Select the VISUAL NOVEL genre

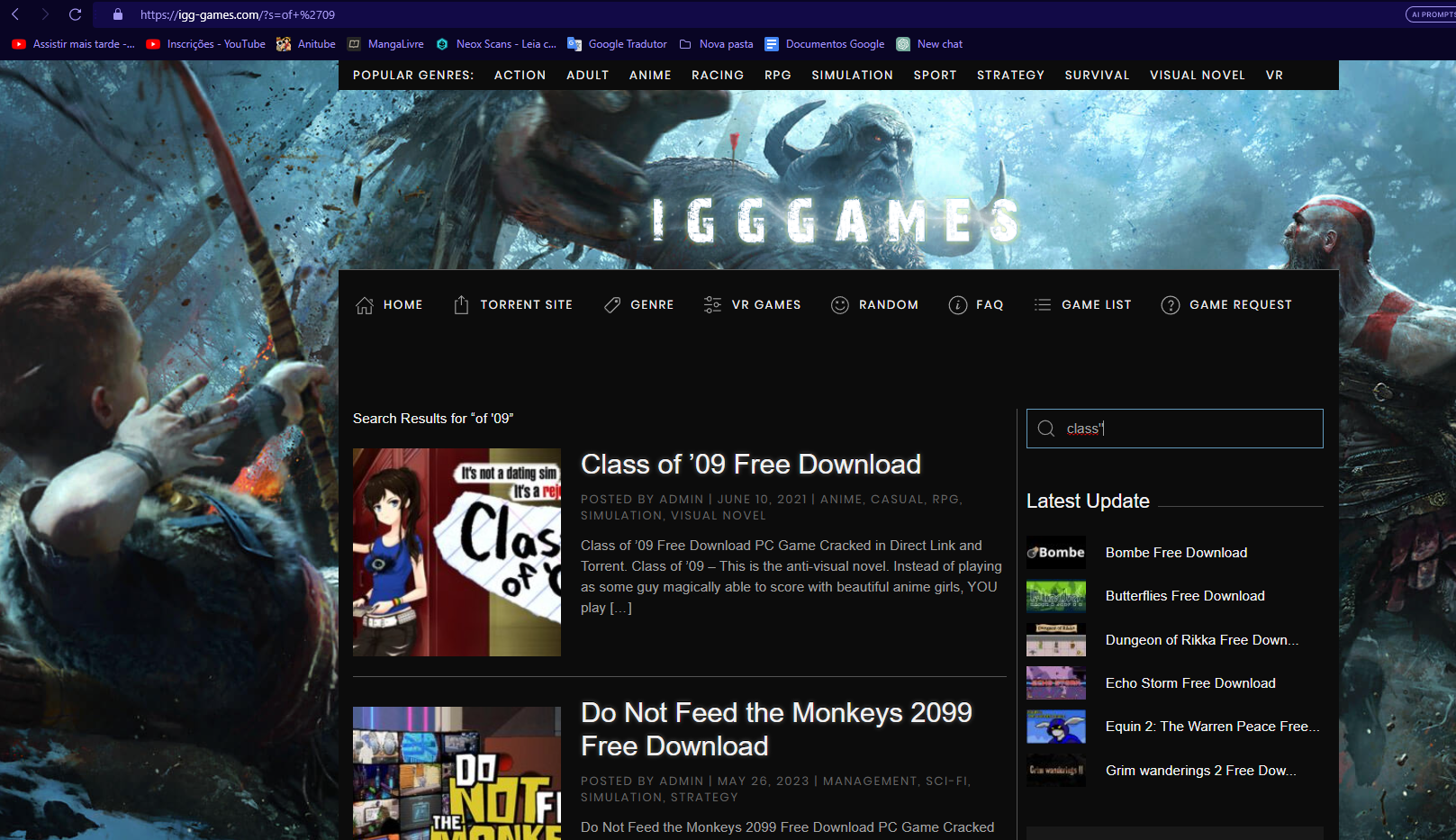[1197, 75]
